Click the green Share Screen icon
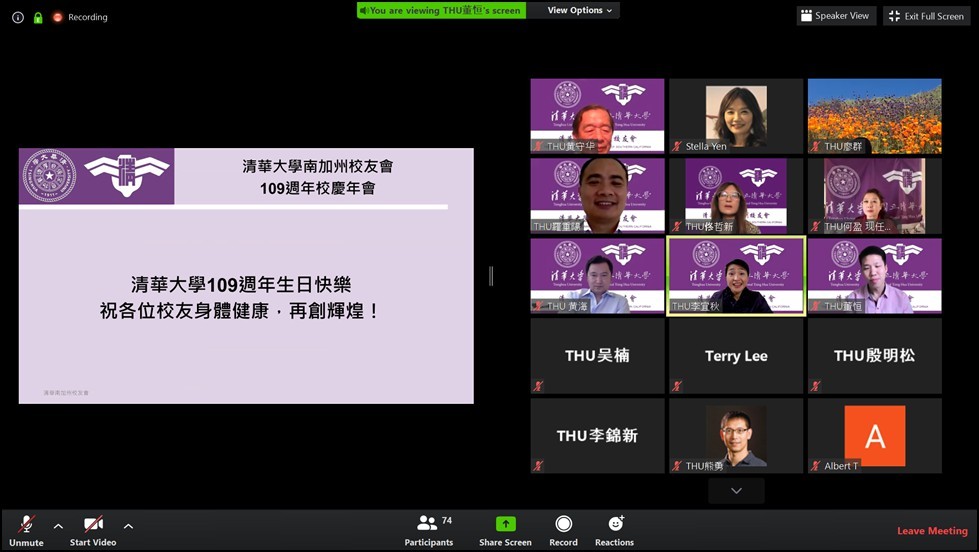Screen dimensions: 979x552 pos(505,524)
